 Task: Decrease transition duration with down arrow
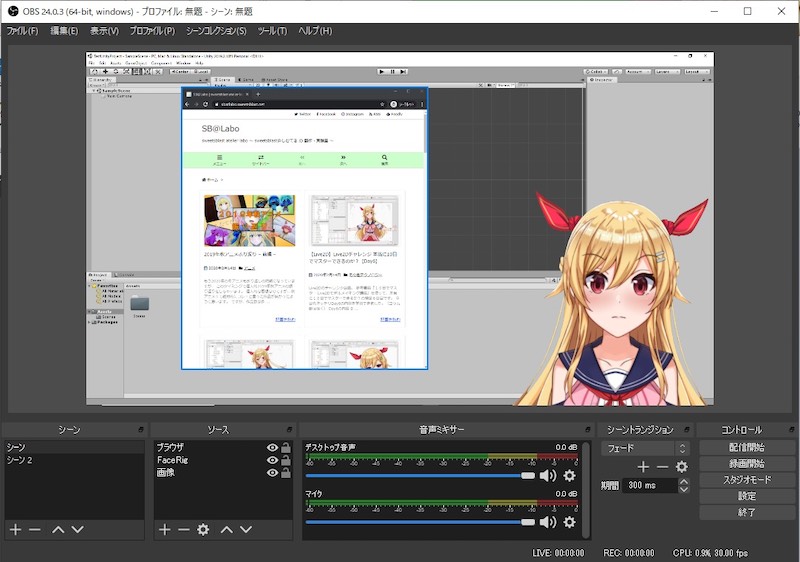tap(684, 489)
